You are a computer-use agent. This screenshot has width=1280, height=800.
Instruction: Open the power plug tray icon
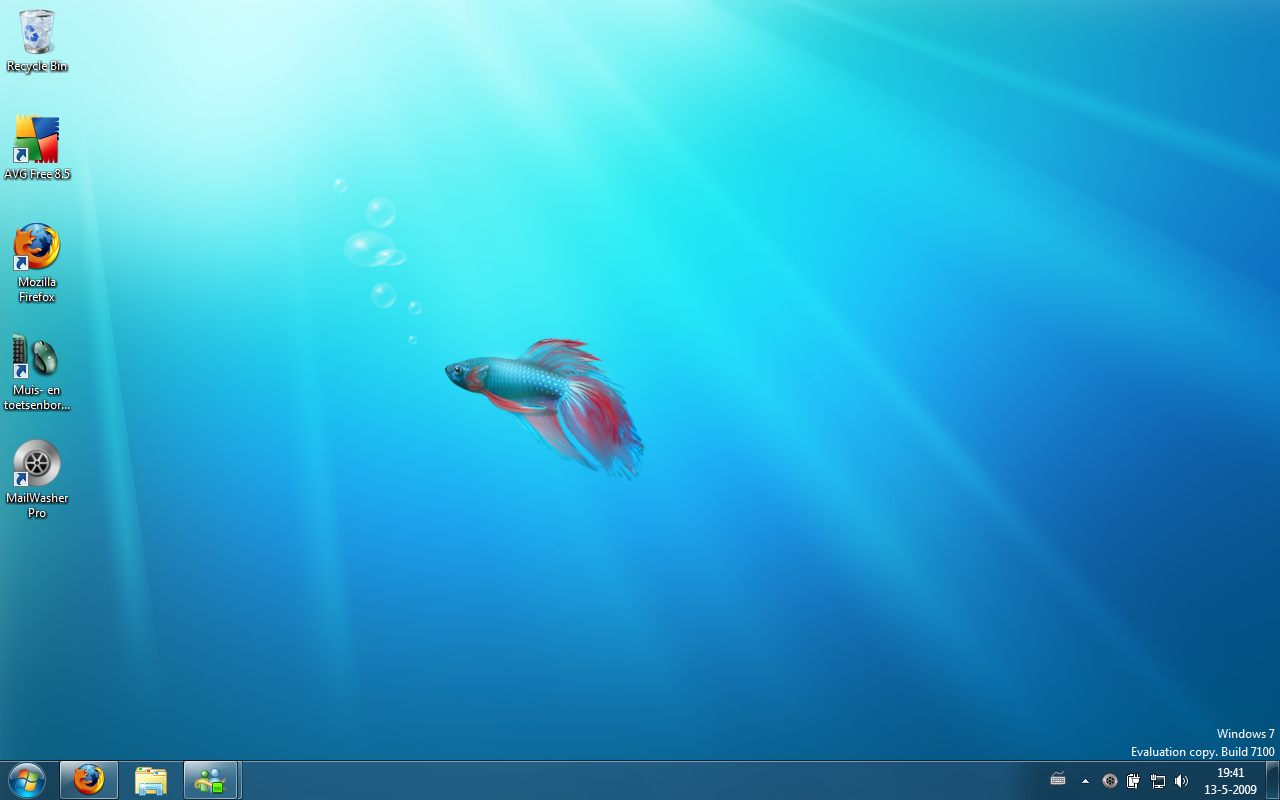pyautogui.click(x=1134, y=781)
